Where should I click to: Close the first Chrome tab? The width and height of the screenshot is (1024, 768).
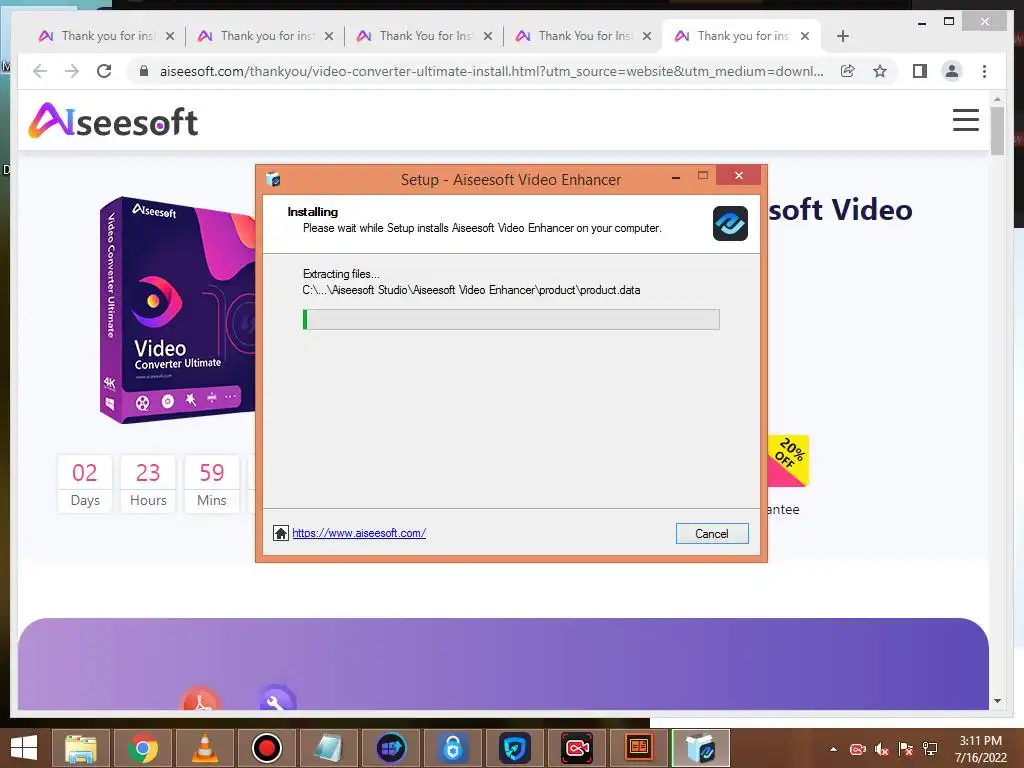coord(170,36)
